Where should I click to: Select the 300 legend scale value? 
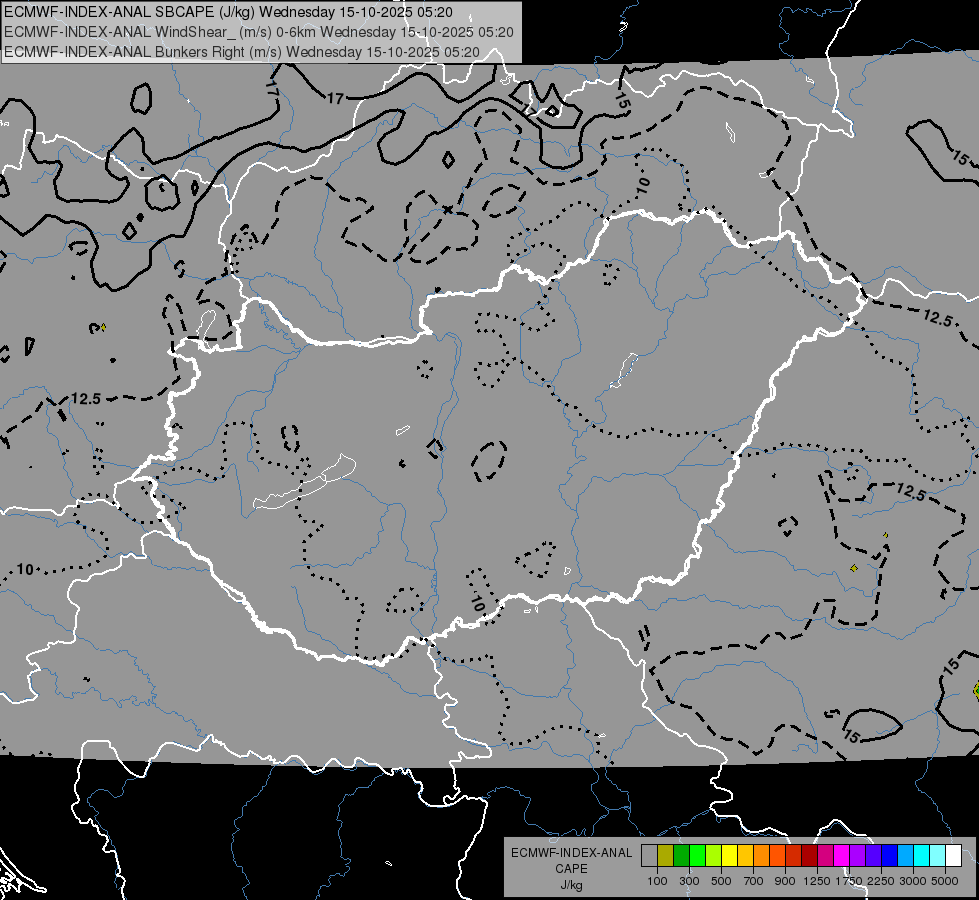pos(689,881)
